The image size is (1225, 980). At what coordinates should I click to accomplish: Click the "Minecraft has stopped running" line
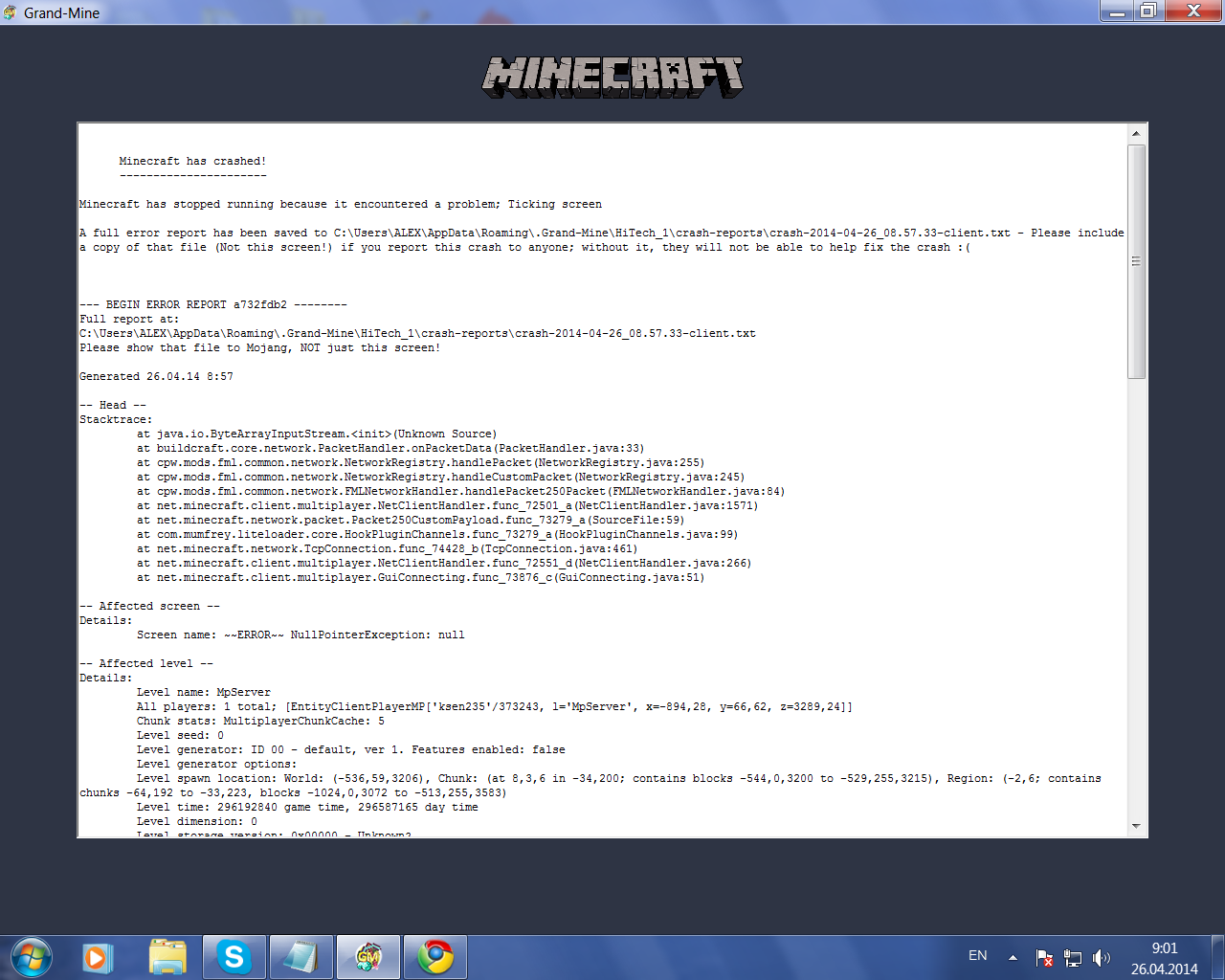tap(341, 204)
